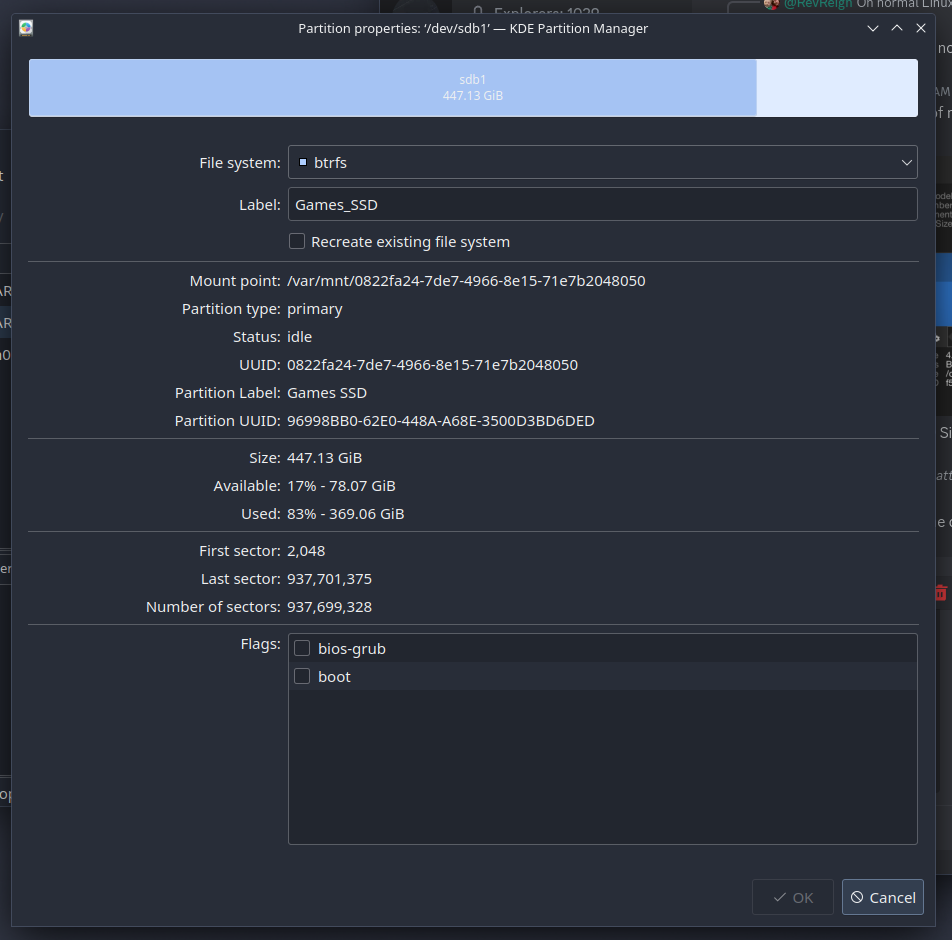Click the Cancel button
This screenshot has width=952, height=940.
[882, 897]
